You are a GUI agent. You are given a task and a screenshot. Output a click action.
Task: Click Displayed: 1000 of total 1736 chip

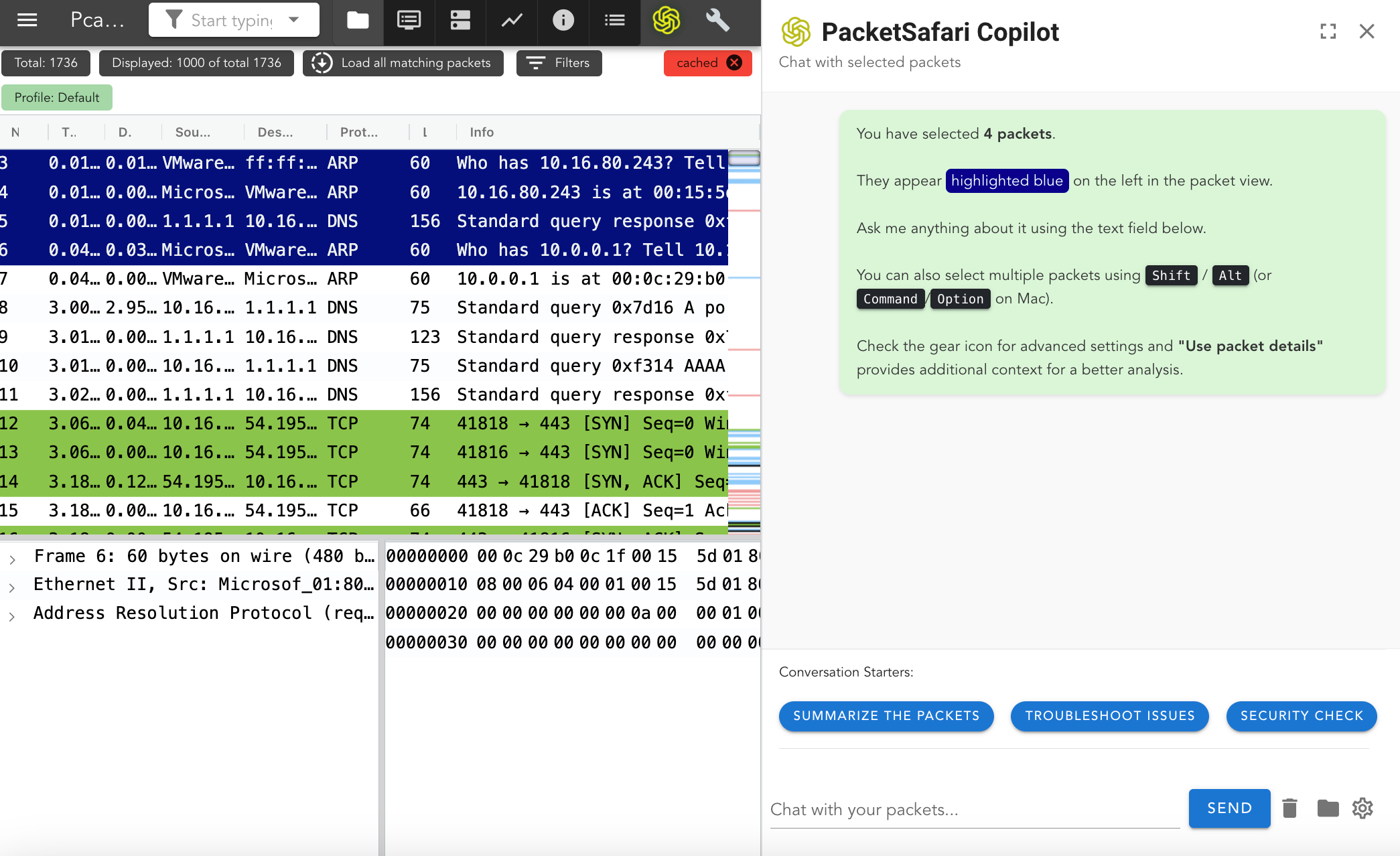coord(196,63)
